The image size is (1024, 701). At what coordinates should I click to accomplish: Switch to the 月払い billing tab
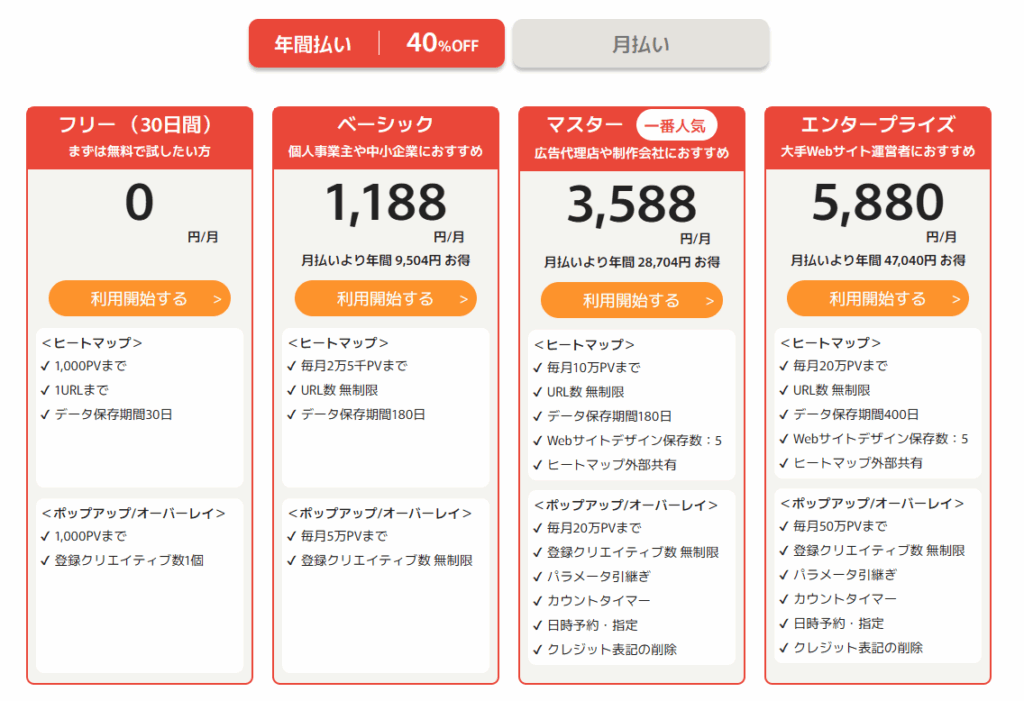[640, 43]
